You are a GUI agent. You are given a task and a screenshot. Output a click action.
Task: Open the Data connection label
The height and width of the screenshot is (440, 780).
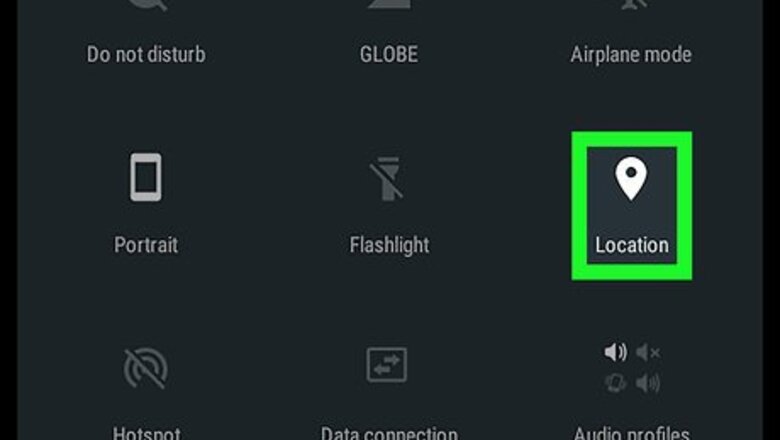tap(389, 433)
